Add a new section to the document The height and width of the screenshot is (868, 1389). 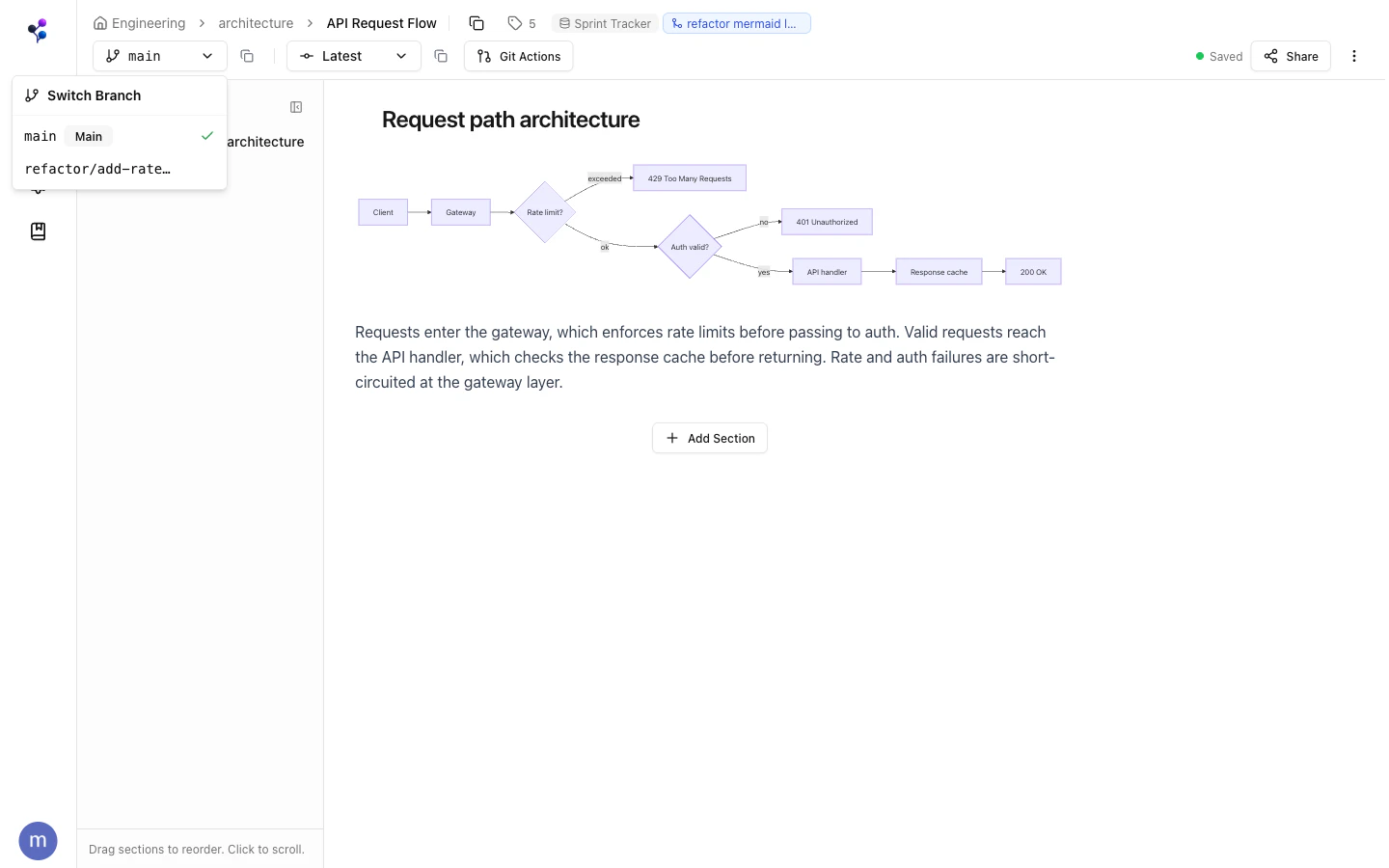pos(710,438)
